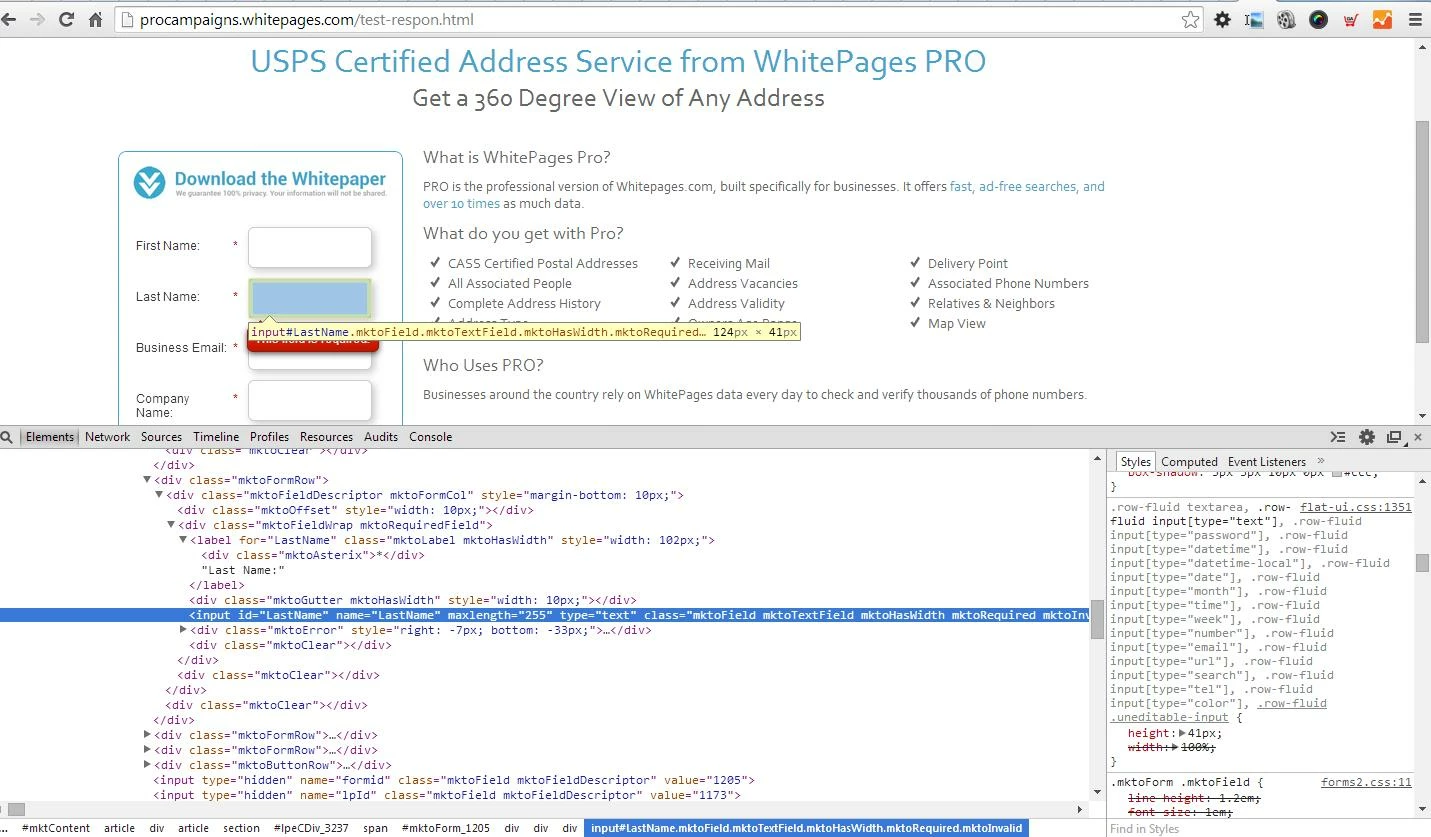Screen dimensions: 1431x837
Task: Click the #ccc box-shadow color swatch
Action: point(1337,473)
